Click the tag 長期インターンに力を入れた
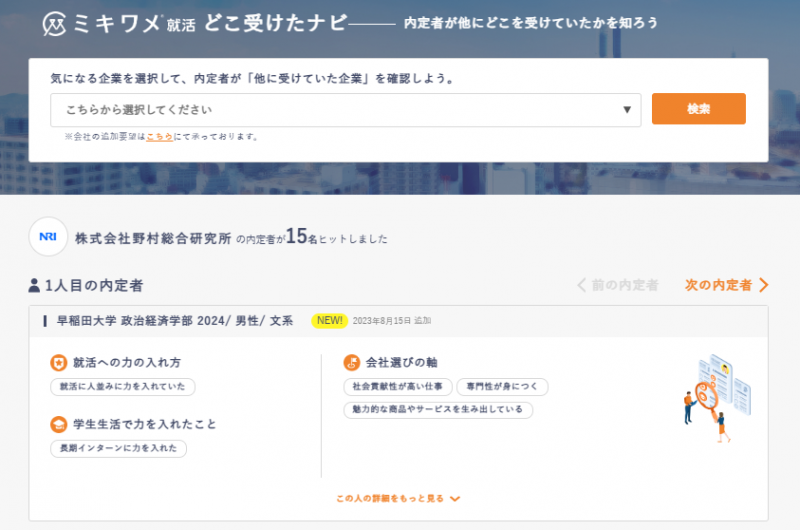The image size is (800, 530). point(118,448)
